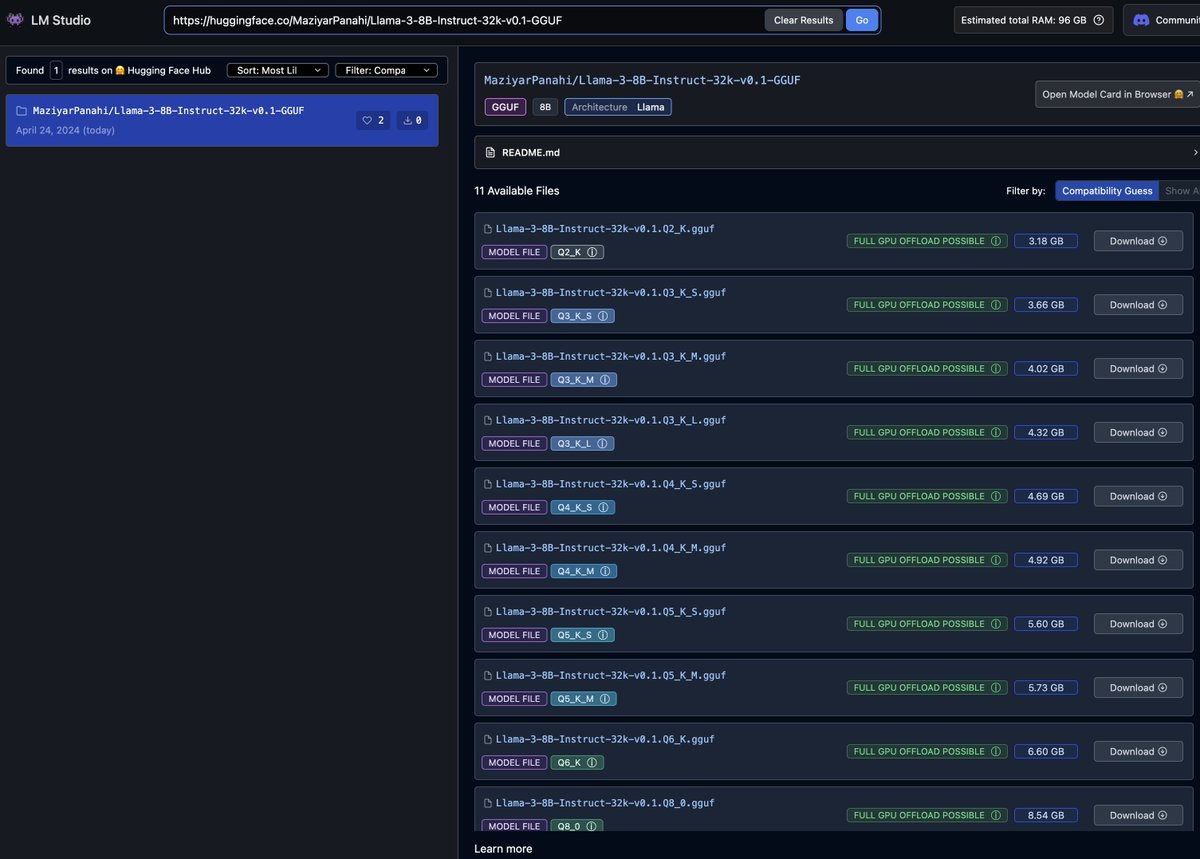Click the 11 Available Files heading
The image size is (1200, 859).
click(517, 191)
